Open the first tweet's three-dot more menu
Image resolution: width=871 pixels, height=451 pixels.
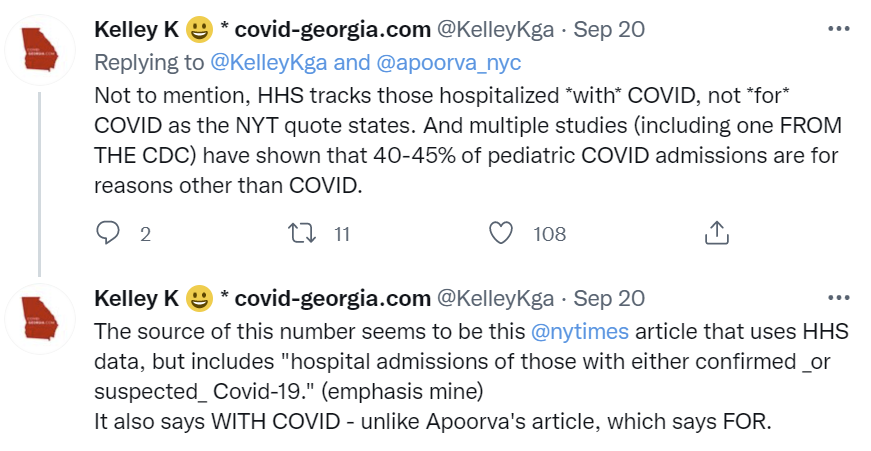pos(839,29)
